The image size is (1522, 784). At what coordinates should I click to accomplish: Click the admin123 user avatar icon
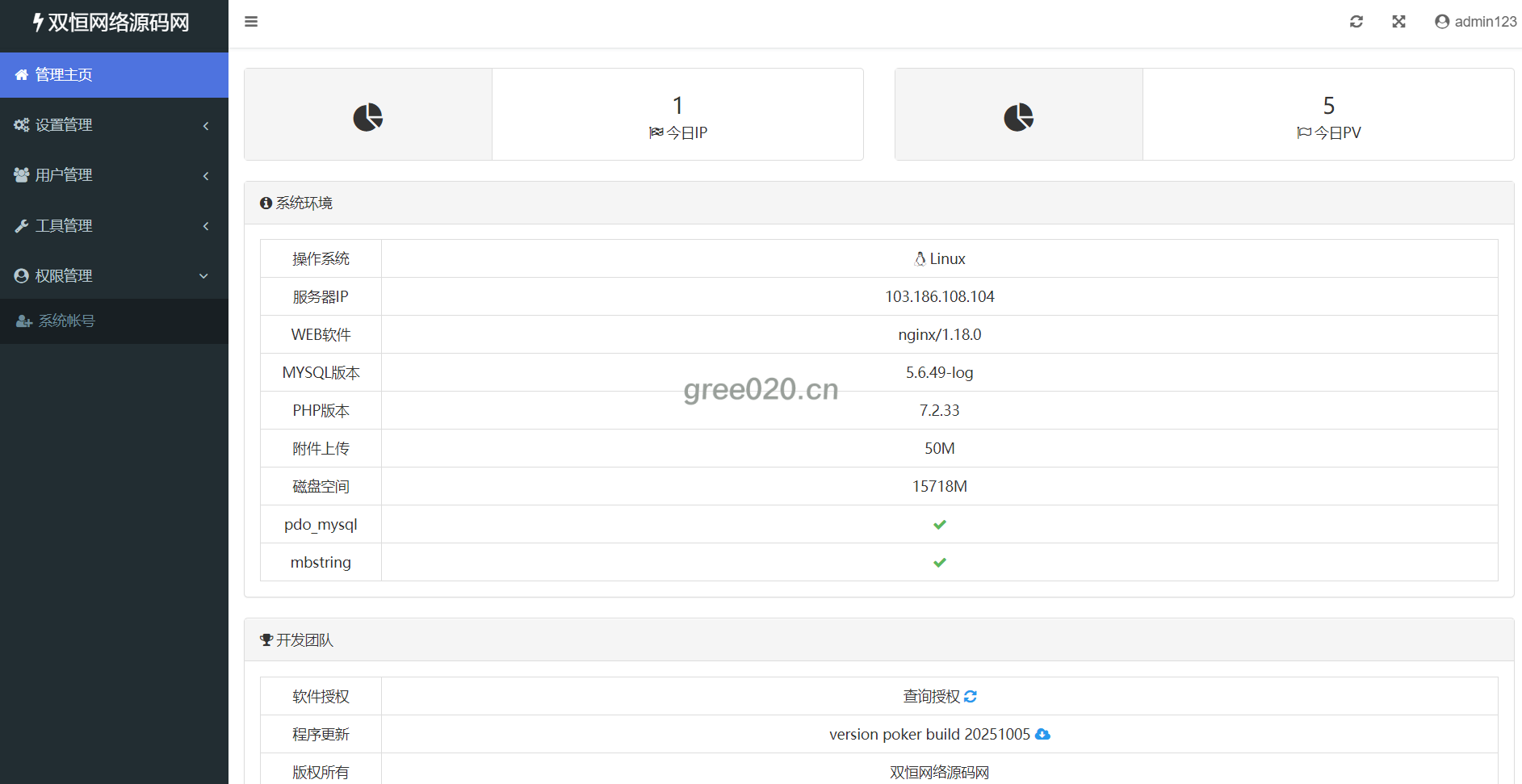tap(1442, 22)
